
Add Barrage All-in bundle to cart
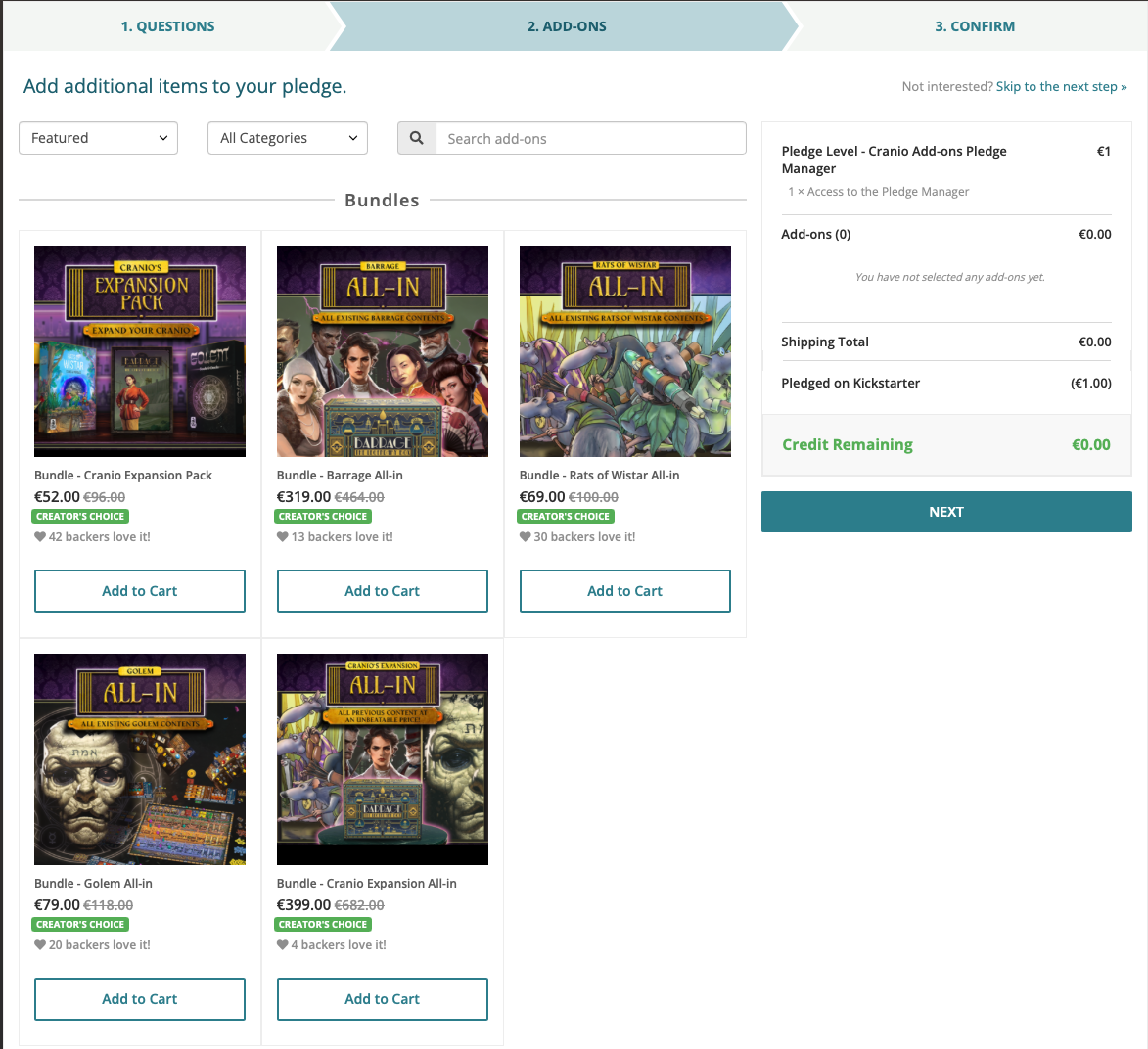pyautogui.click(x=383, y=591)
